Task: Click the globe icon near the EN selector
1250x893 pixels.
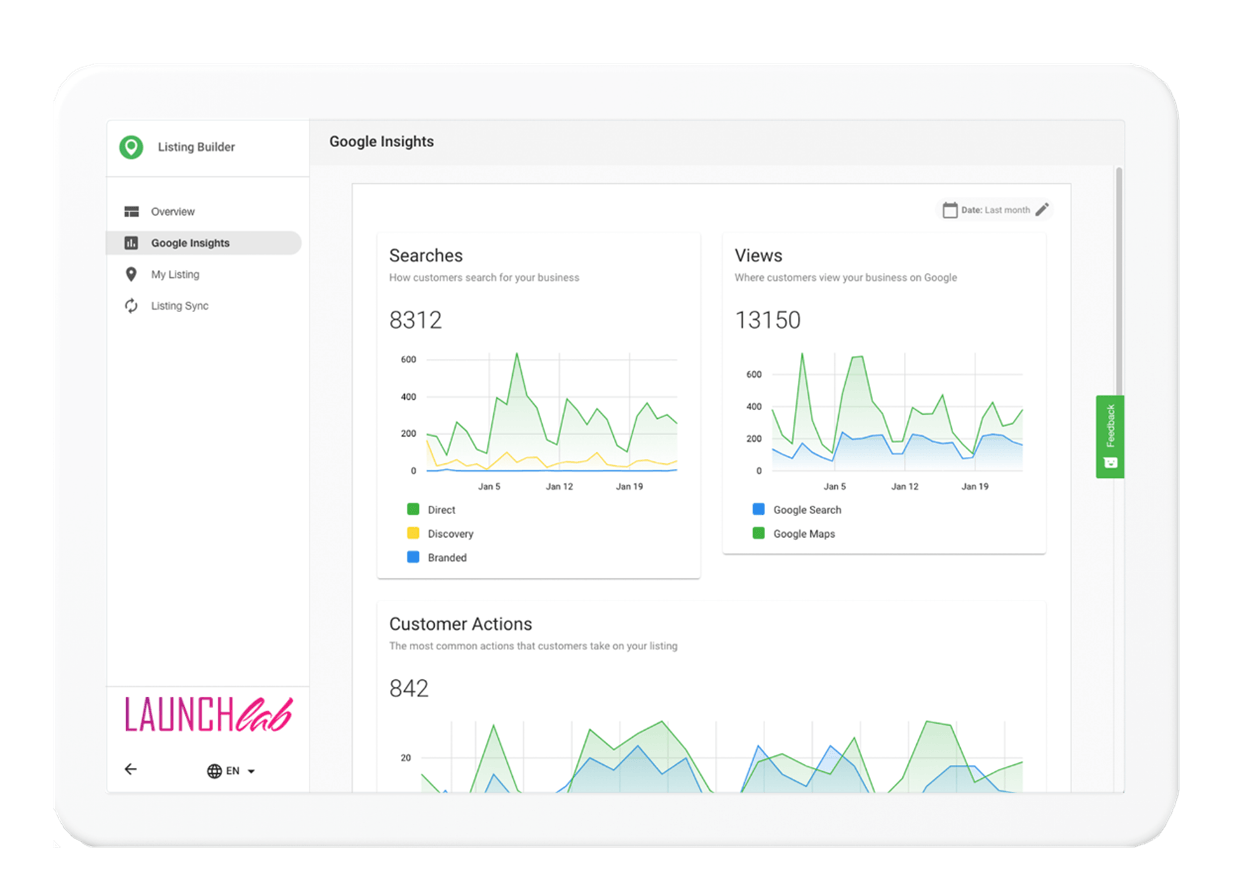Action: (x=214, y=770)
